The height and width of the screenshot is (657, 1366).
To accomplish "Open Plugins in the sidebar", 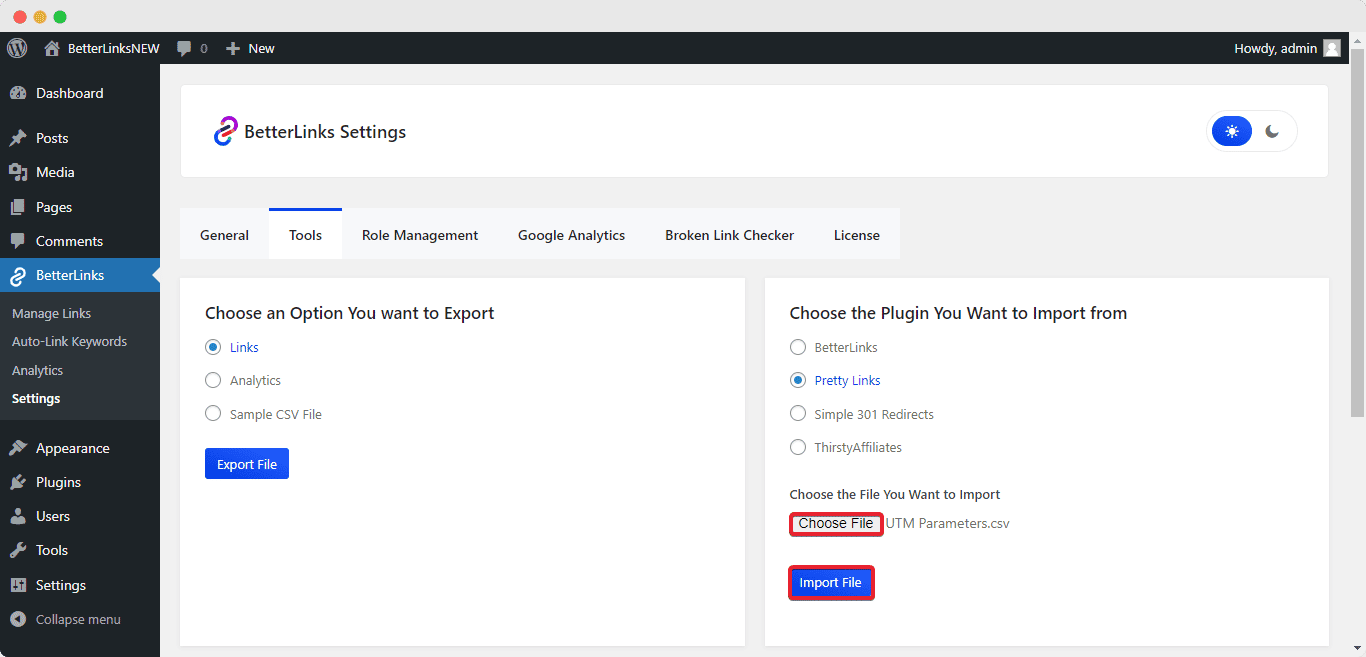I will coord(58,482).
